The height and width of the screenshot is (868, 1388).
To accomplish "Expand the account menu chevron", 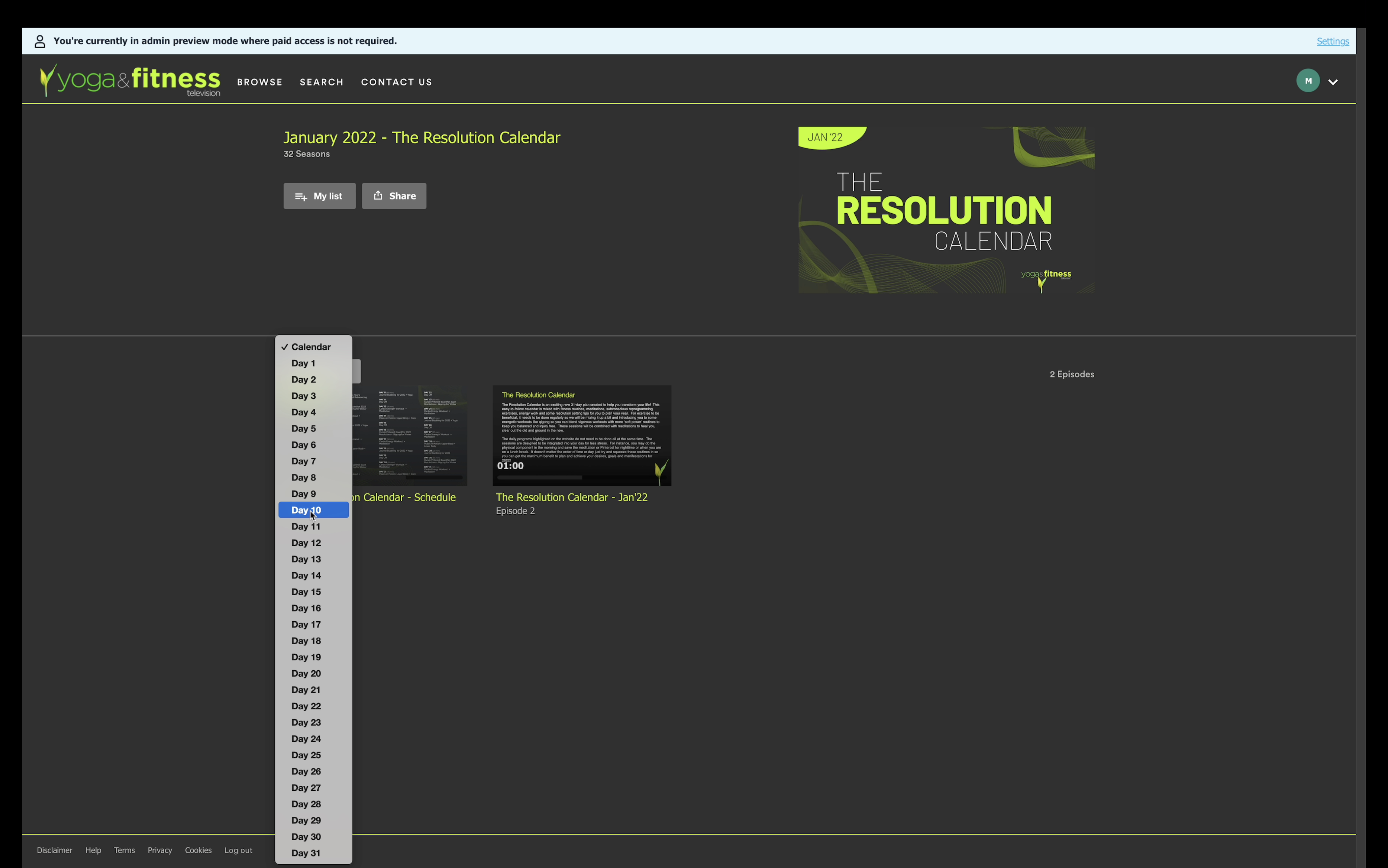I will [1332, 82].
